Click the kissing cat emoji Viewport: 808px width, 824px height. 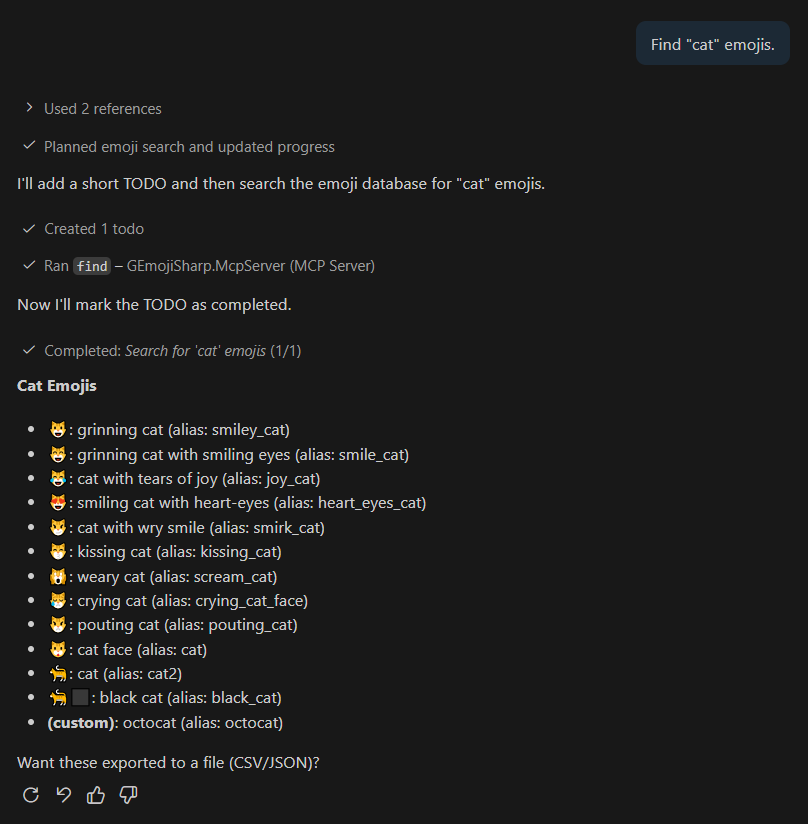point(58,551)
